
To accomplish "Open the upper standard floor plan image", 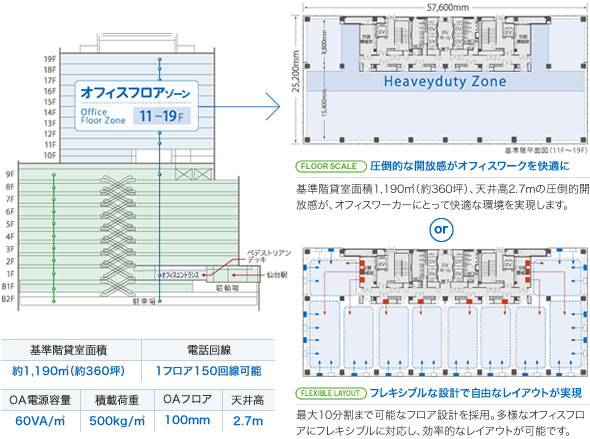I will click(446, 79).
